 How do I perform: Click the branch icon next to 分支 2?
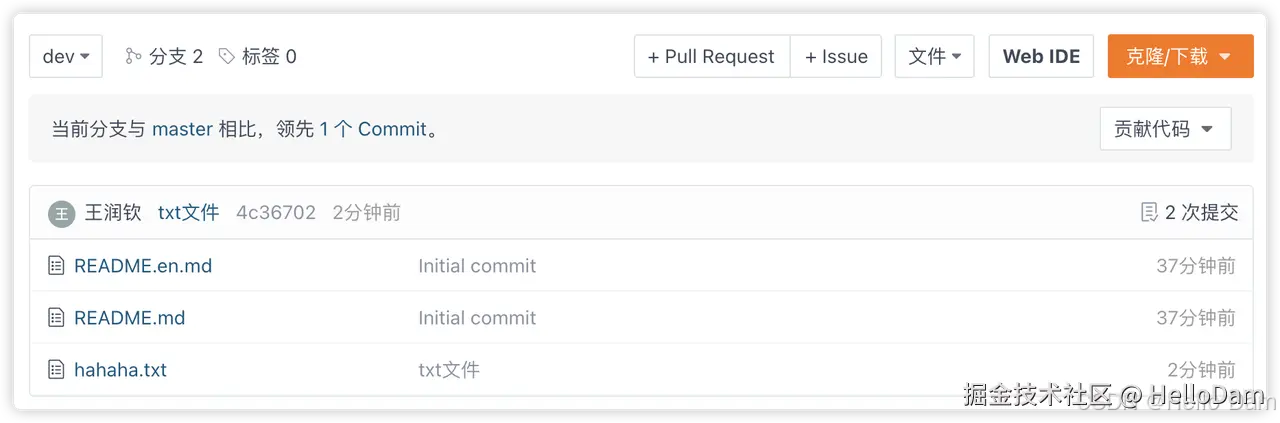point(133,56)
